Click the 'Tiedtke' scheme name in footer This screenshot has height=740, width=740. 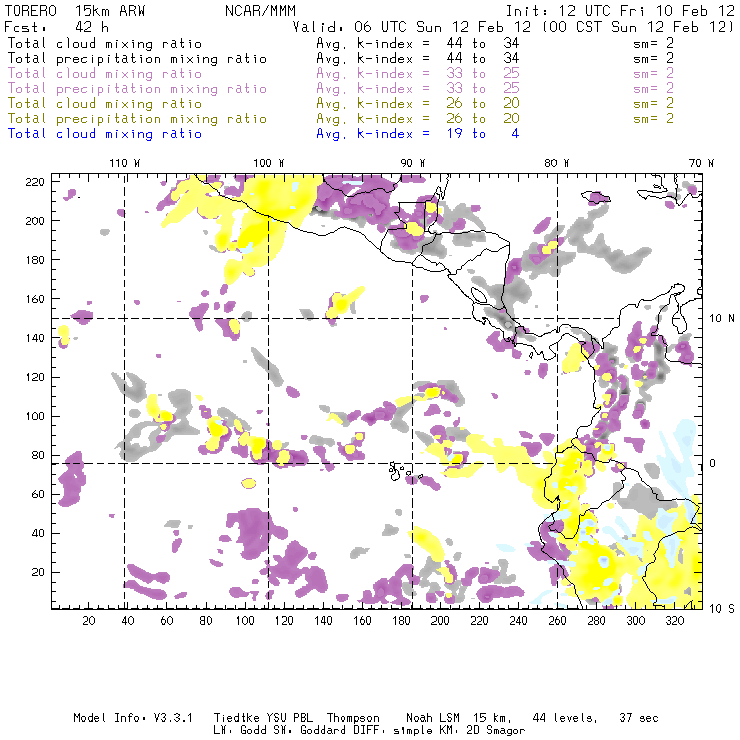236,718
